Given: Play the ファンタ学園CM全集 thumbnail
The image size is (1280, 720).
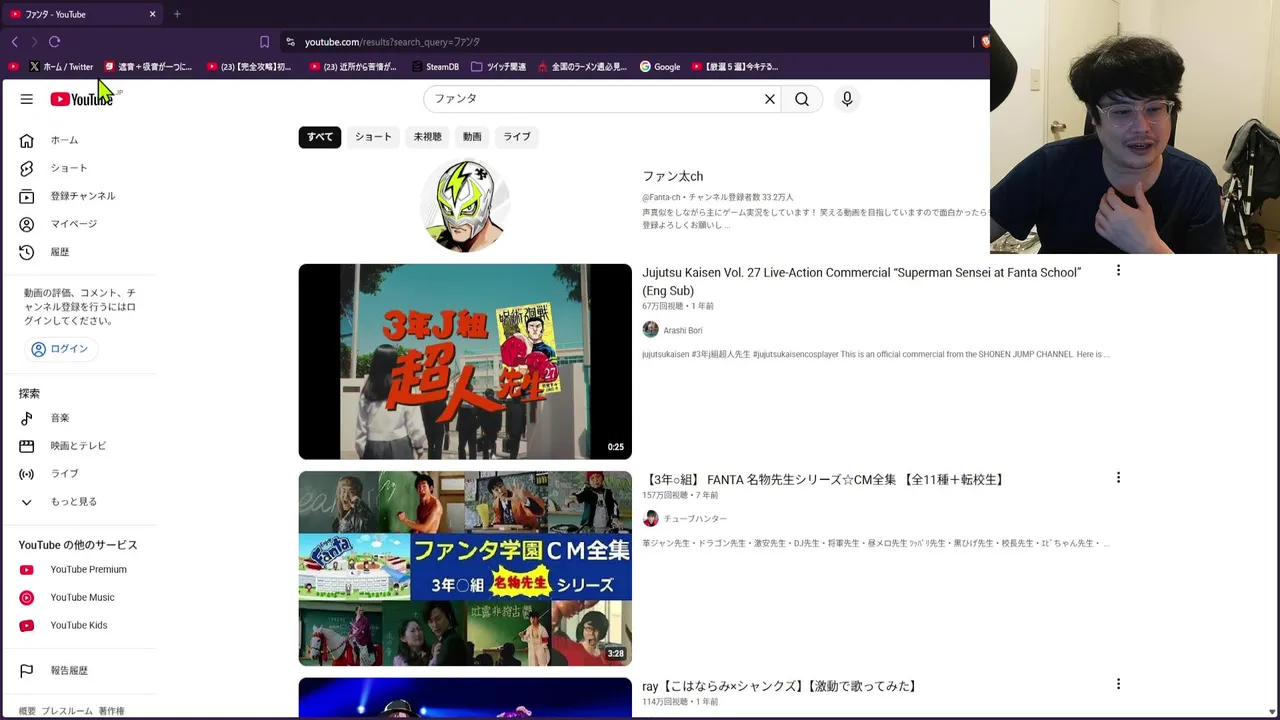Looking at the screenshot, I should (465, 568).
